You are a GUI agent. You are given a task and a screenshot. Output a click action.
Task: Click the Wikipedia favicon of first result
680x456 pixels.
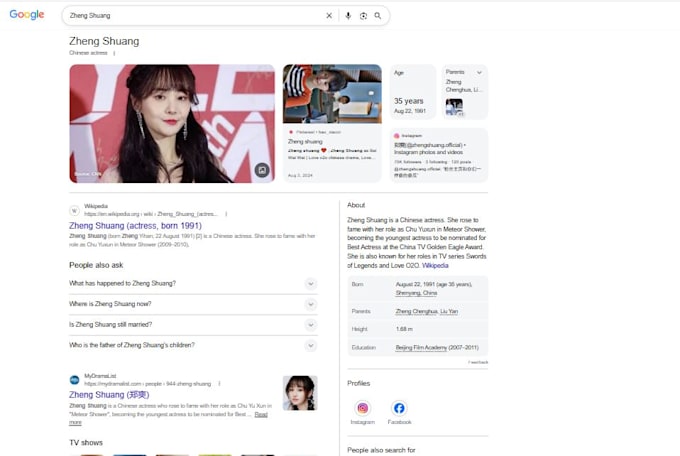[x=75, y=211]
